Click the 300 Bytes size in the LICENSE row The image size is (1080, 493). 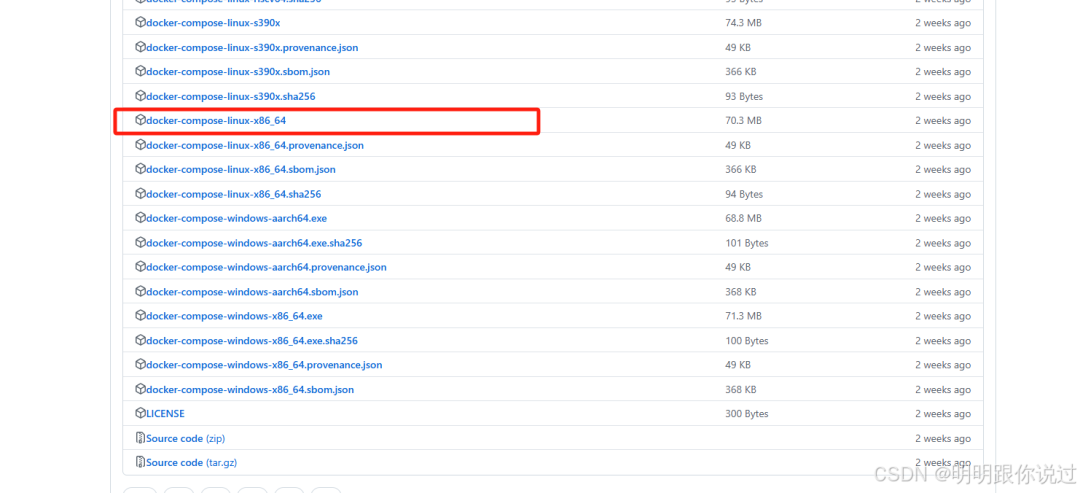pyautogui.click(x=747, y=414)
